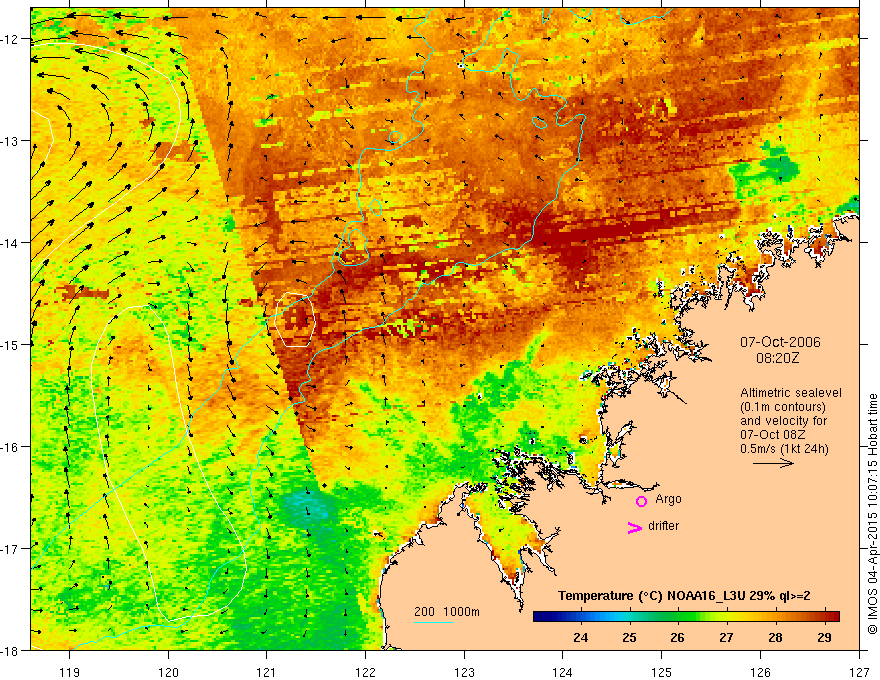Select the '08:20Z' time text

point(777,358)
